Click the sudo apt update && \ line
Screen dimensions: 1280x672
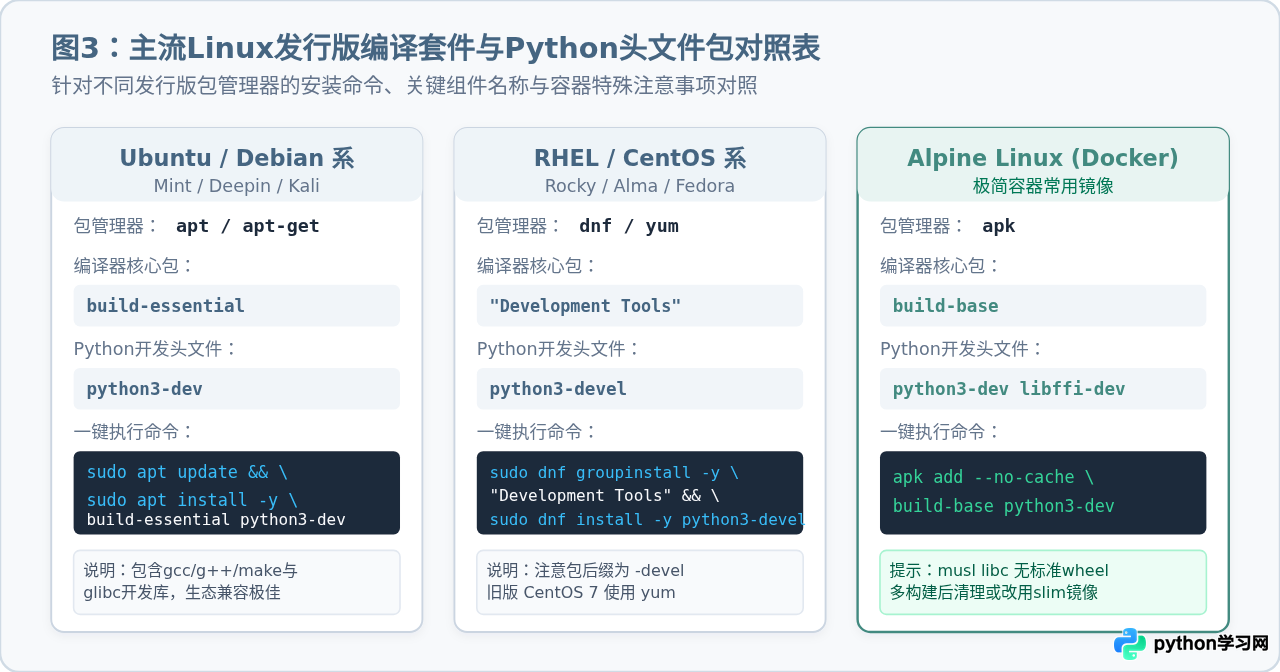pos(187,472)
